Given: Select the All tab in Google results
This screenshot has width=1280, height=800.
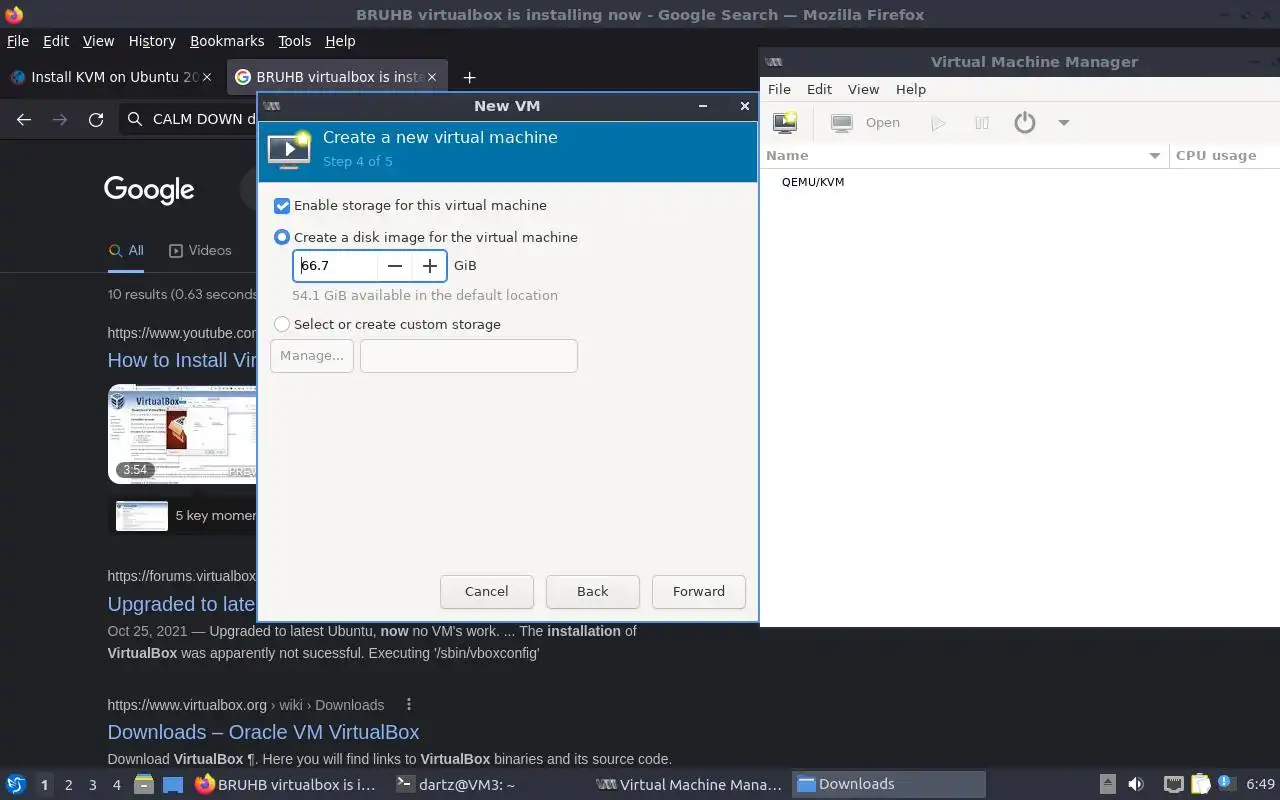Looking at the screenshot, I should [x=126, y=251].
